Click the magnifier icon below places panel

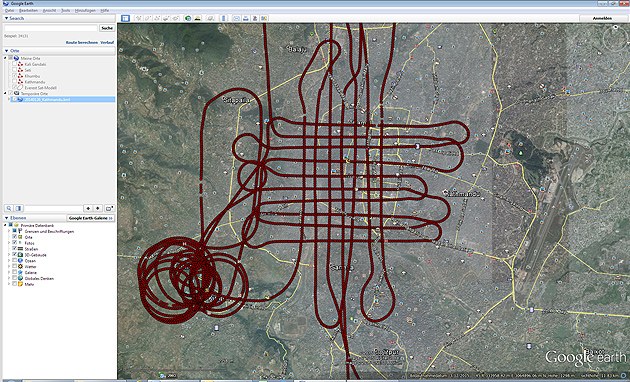[x=8, y=208]
